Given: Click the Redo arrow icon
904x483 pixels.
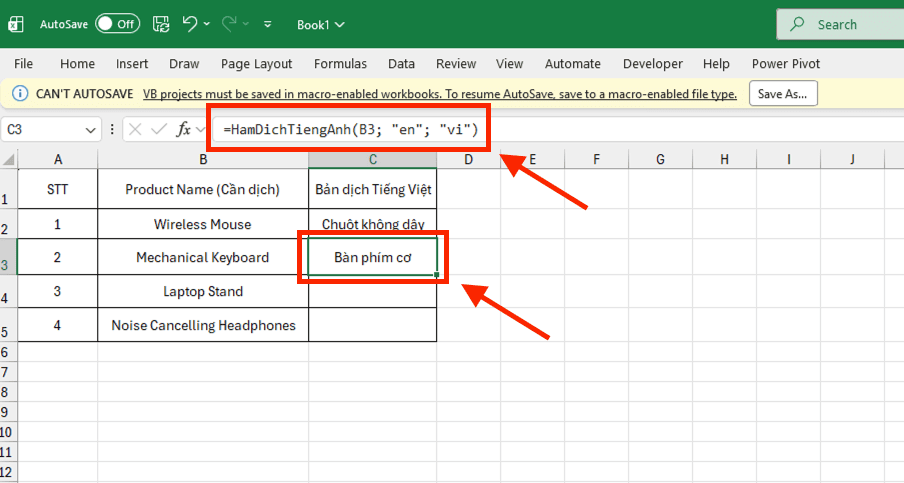Looking at the screenshot, I should tap(229, 24).
